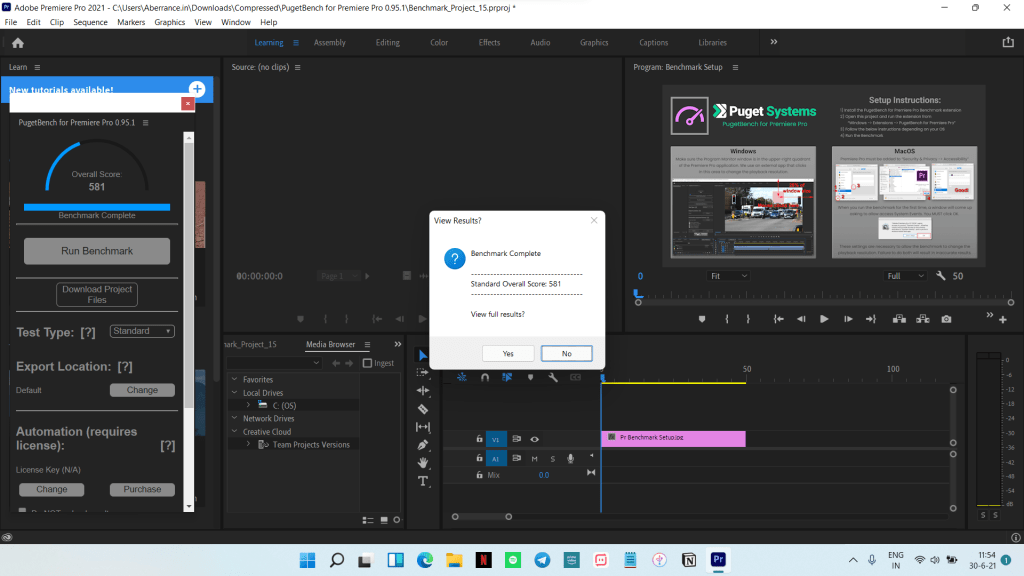
Task: Open Windows Start menu
Action: pyautogui.click(x=307, y=560)
